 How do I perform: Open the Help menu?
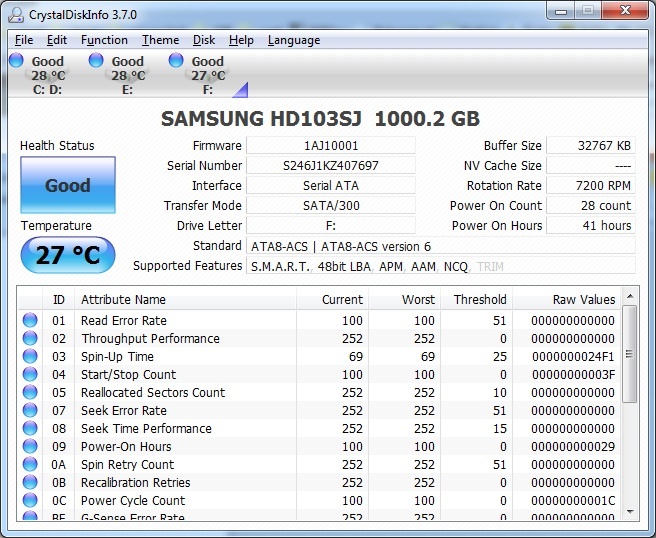click(241, 40)
